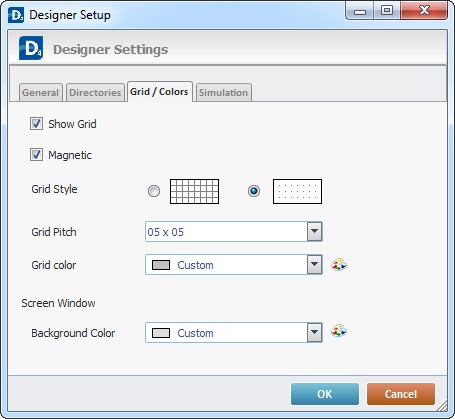Choose the dot grid style radio button
The width and height of the screenshot is (455, 419).
254,191
